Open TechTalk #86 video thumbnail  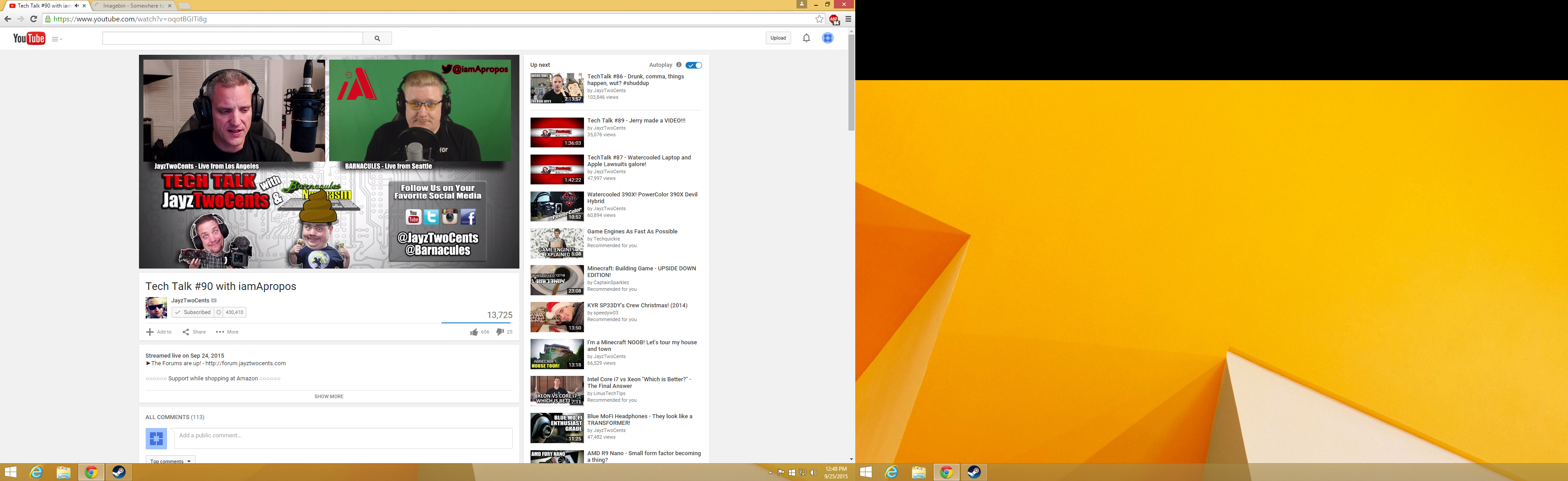556,88
